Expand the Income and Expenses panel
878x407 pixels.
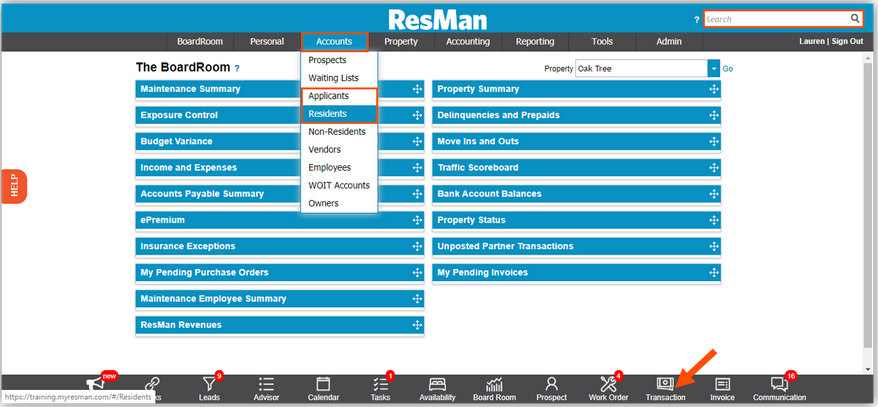click(279, 168)
